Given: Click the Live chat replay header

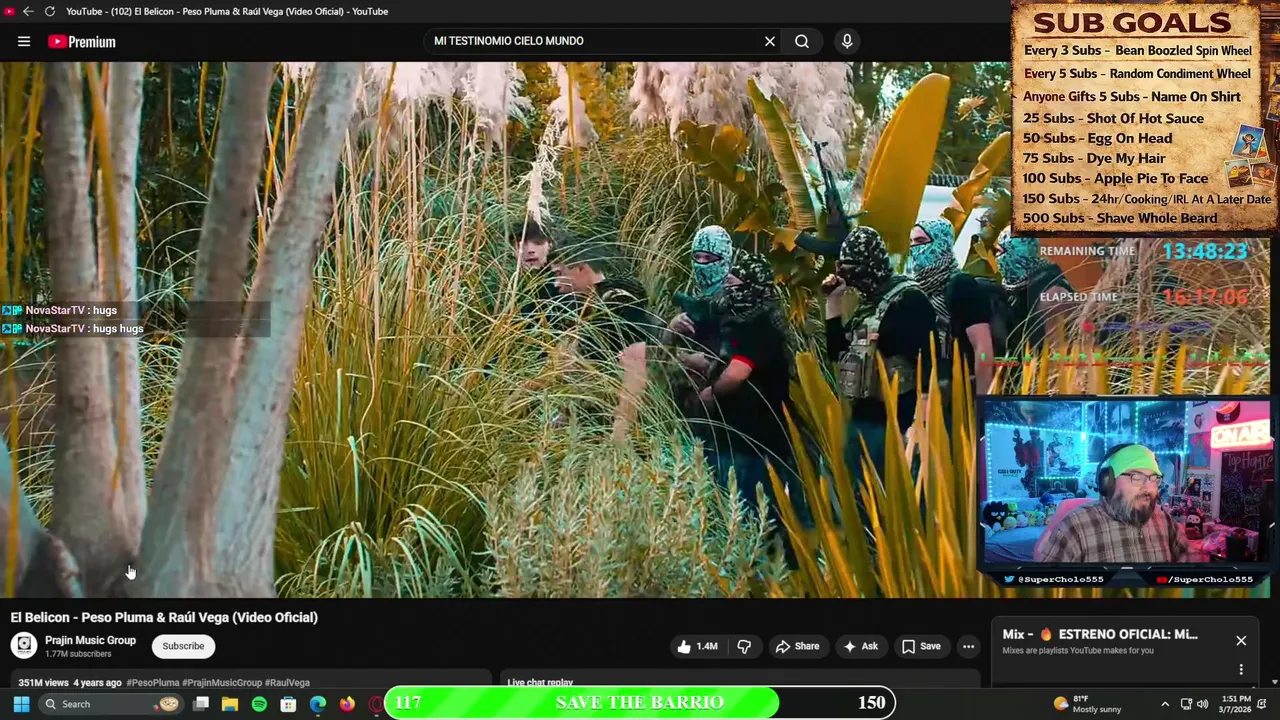Looking at the screenshot, I should click(540, 683).
